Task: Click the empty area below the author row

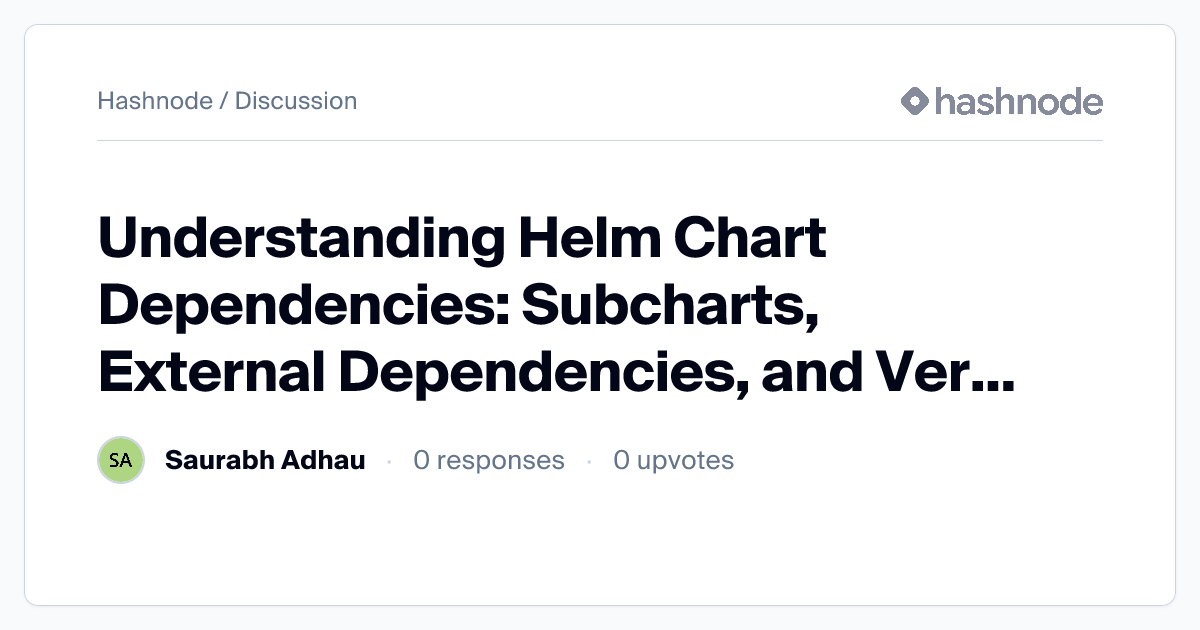Action: (x=600, y=545)
